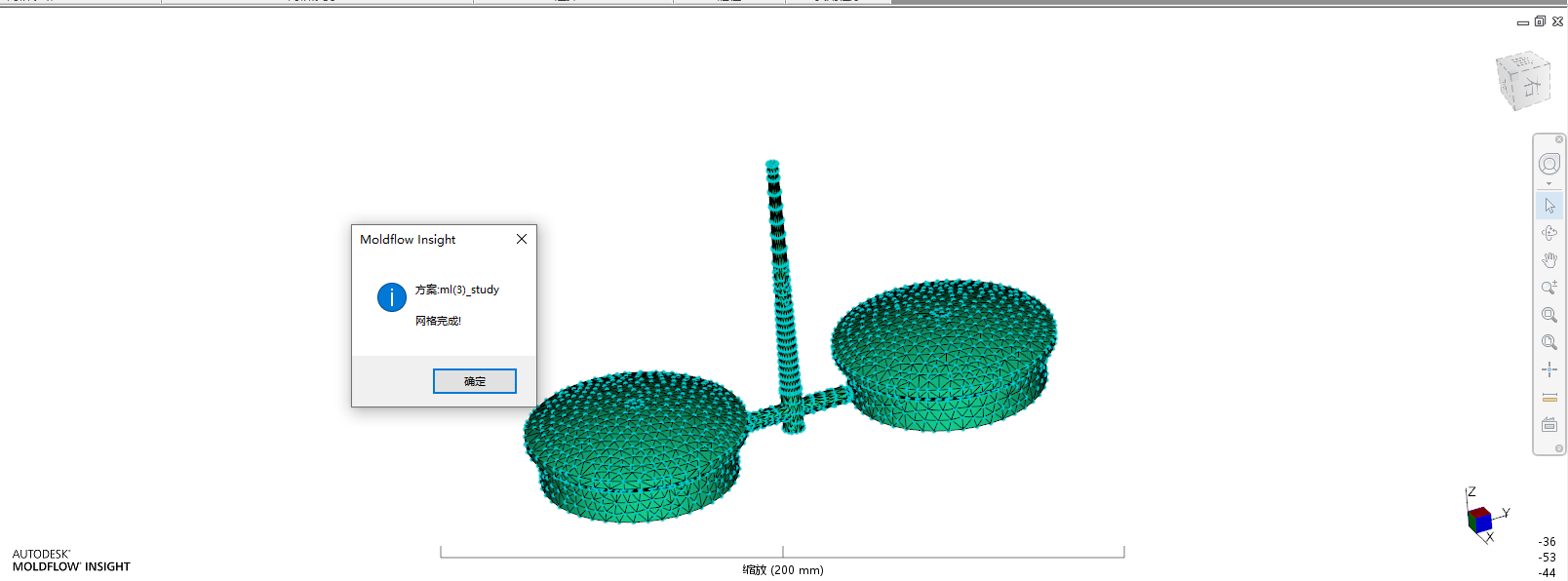Click the 方案:ml(3)_study dialog text

pos(457,290)
